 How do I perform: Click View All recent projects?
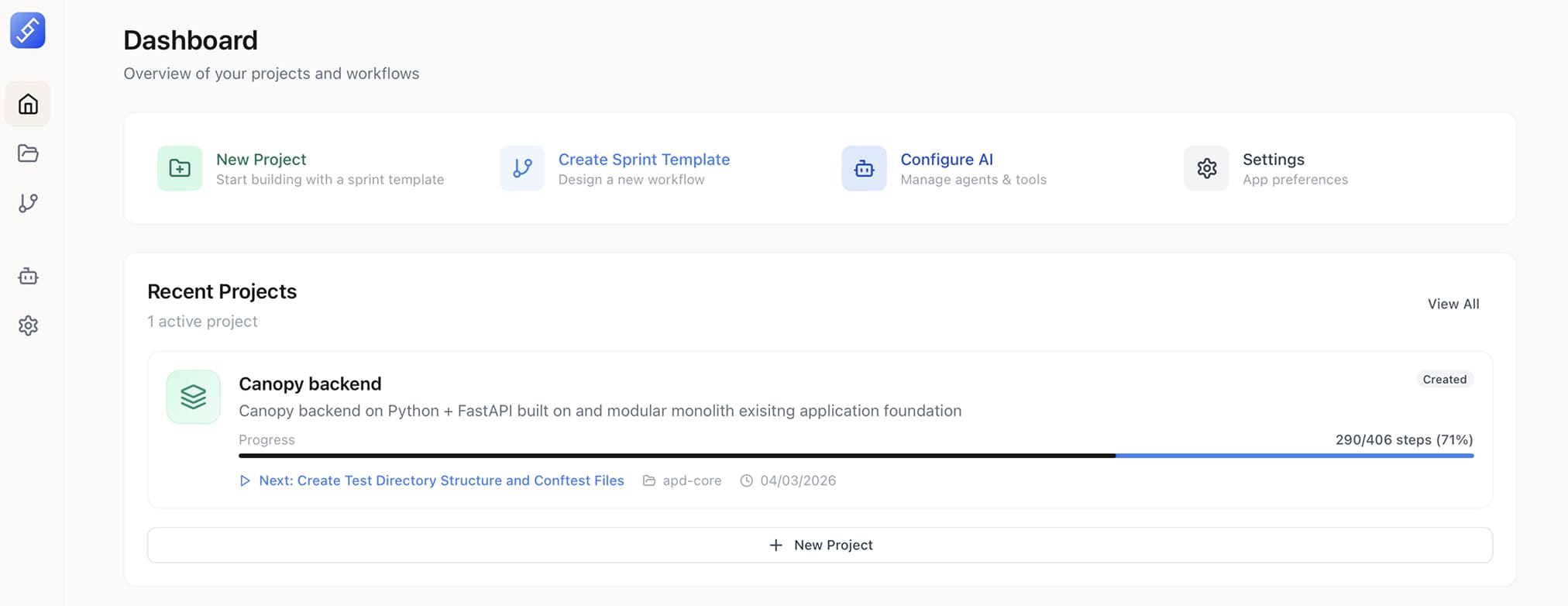click(x=1453, y=304)
